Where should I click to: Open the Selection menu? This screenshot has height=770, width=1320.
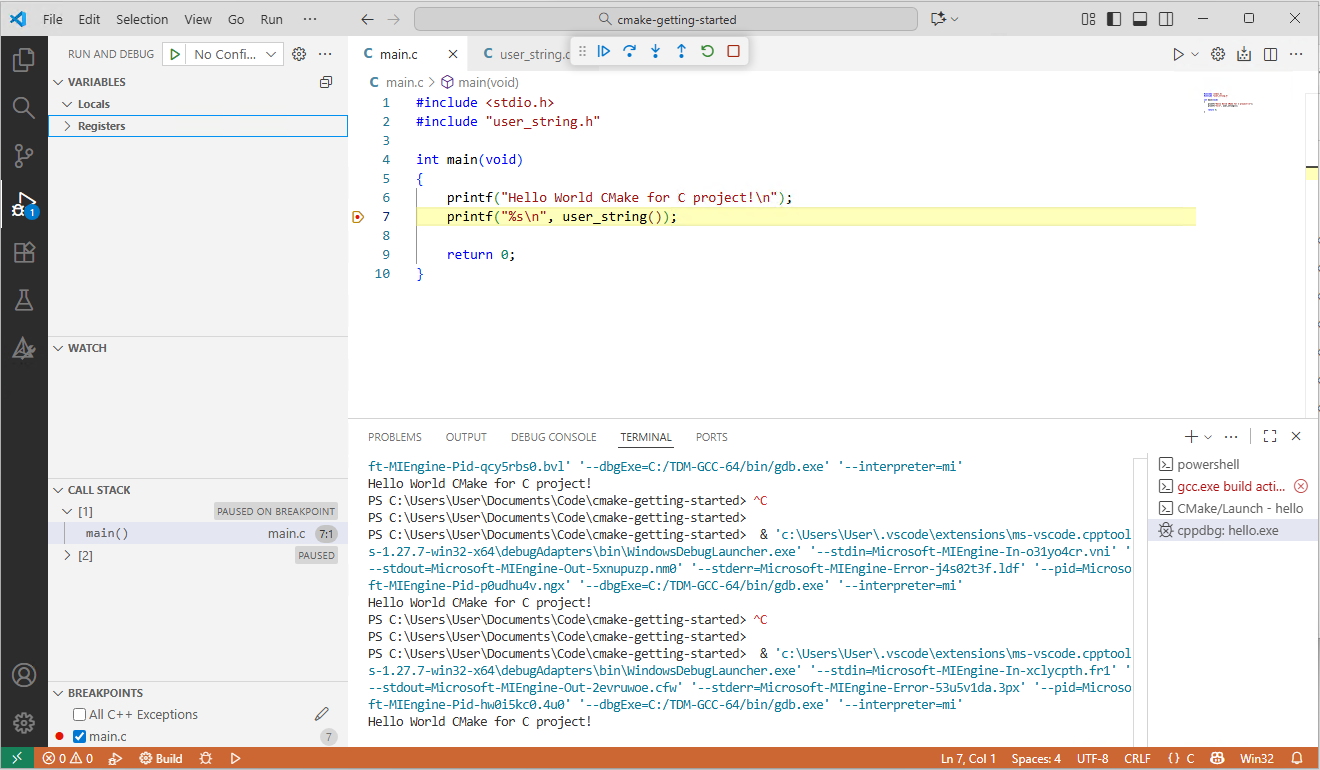142,19
